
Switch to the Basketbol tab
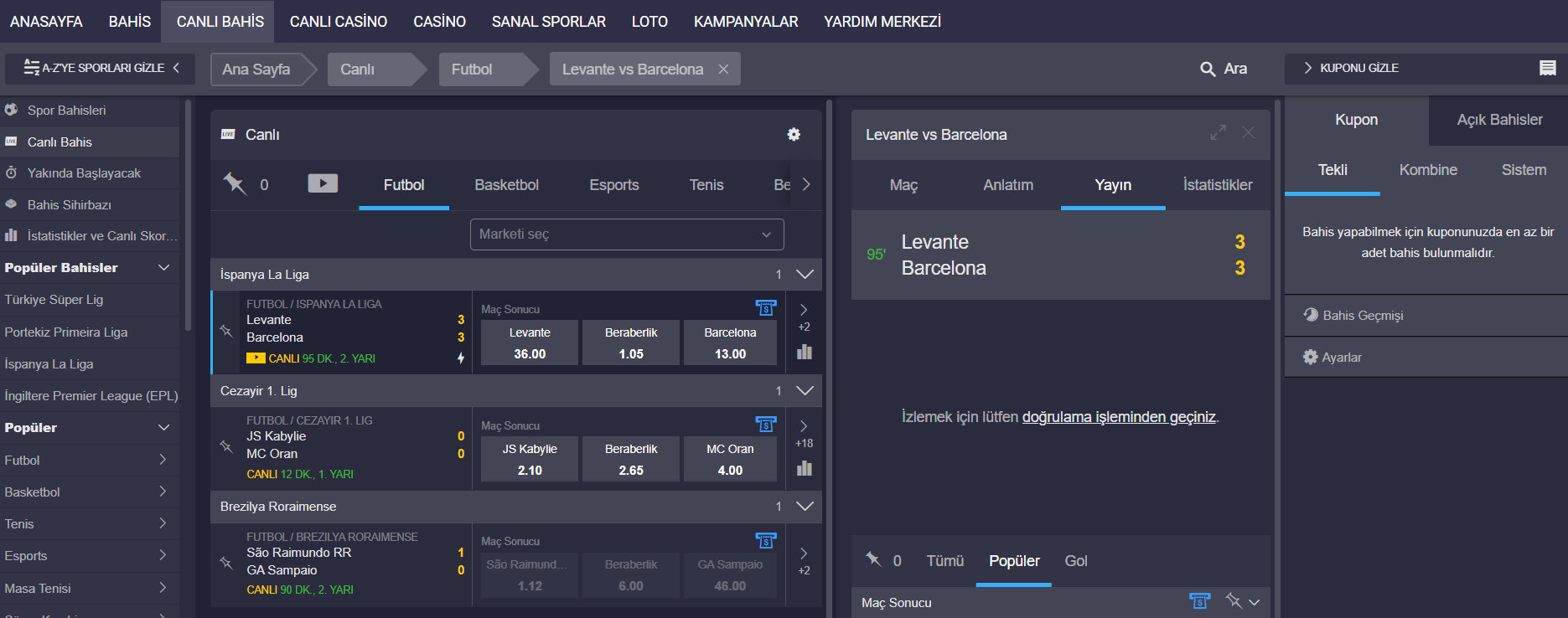click(506, 185)
